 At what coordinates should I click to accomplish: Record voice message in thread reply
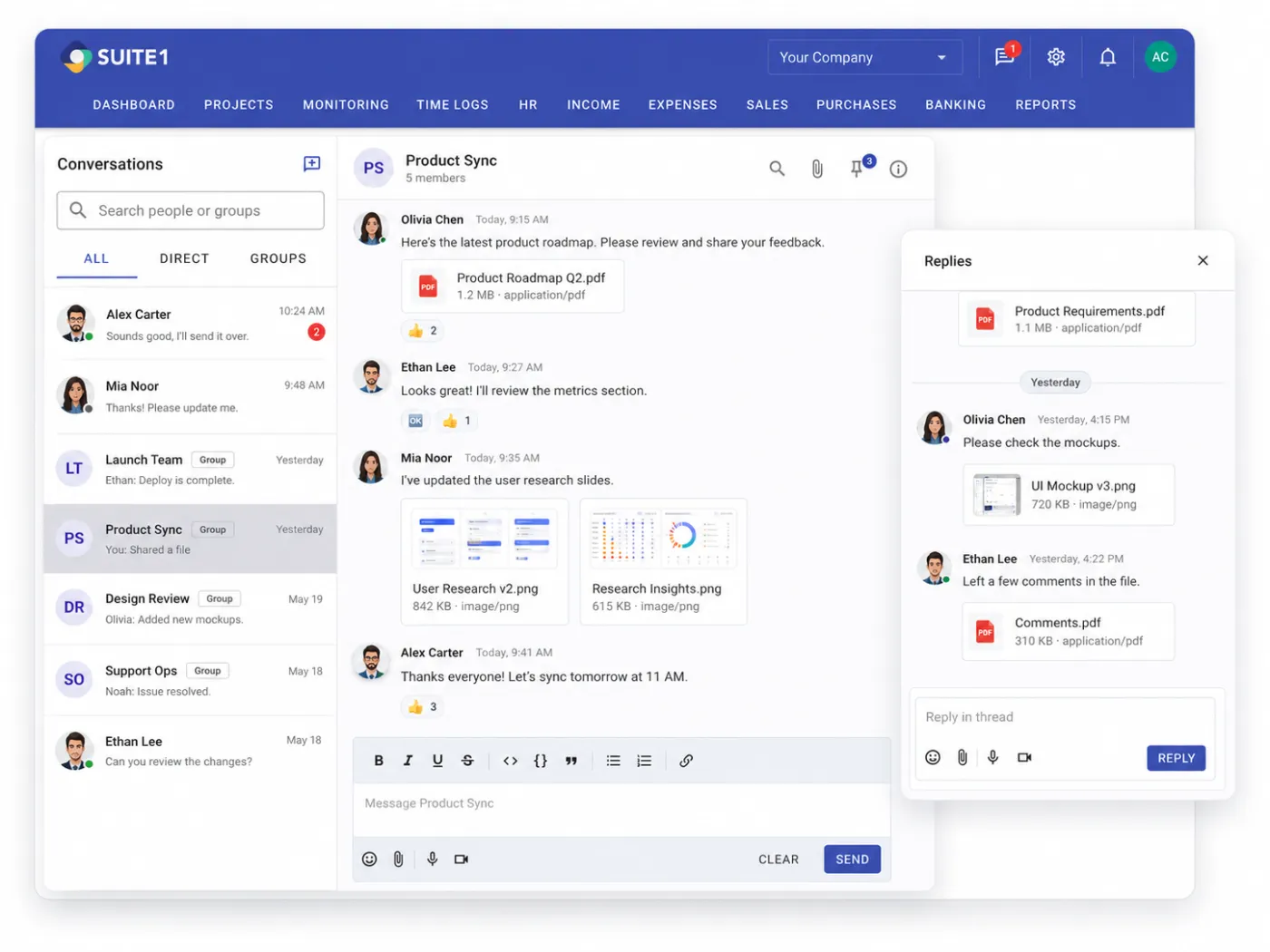[993, 758]
